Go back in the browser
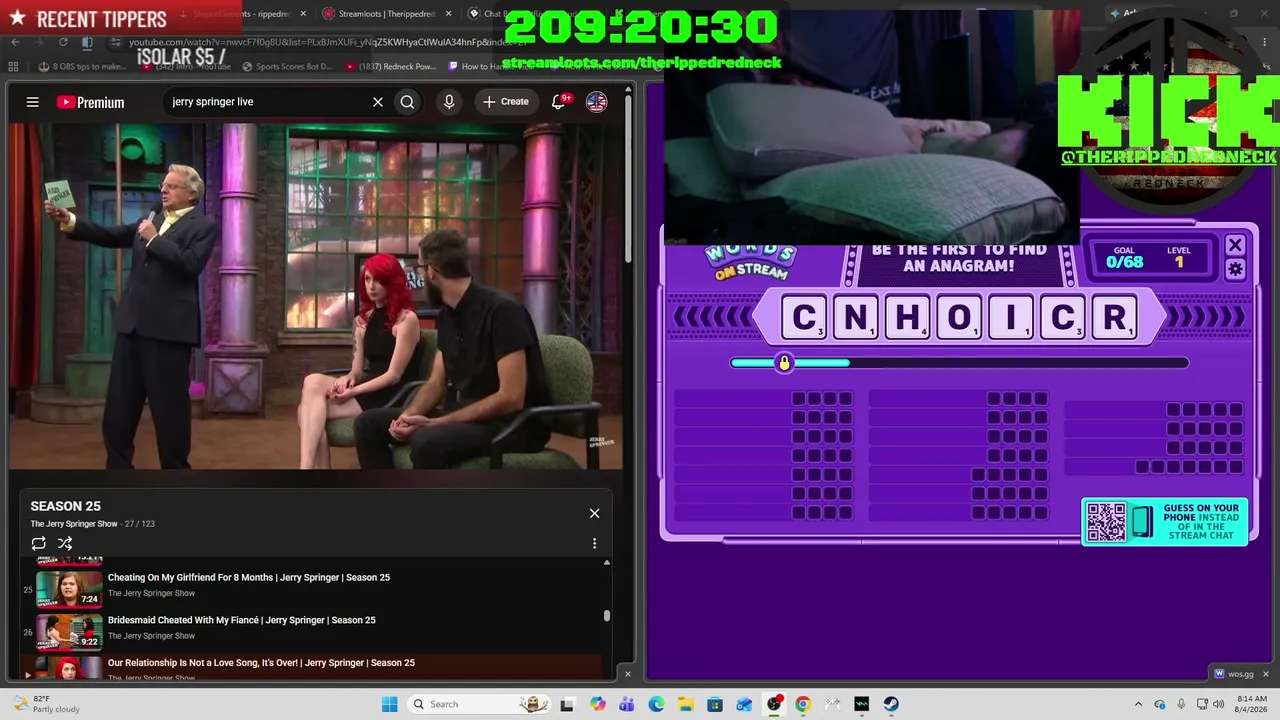1280x720 pixels. 15,42
